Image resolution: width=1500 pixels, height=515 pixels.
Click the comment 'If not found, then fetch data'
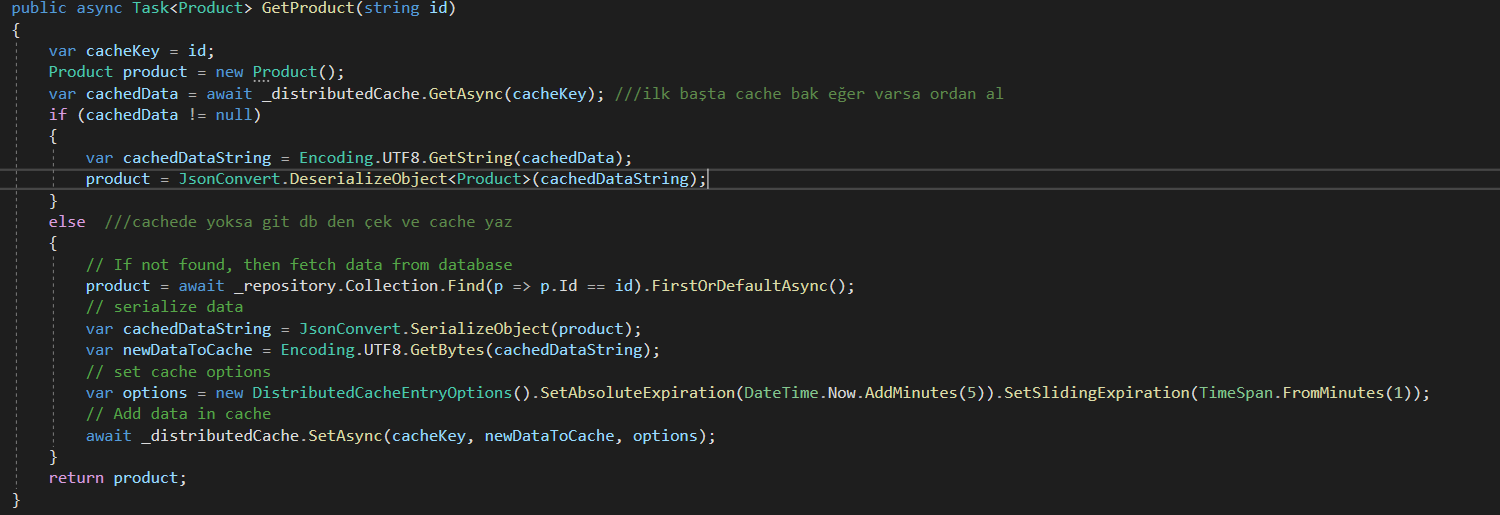tap(299, 265)
